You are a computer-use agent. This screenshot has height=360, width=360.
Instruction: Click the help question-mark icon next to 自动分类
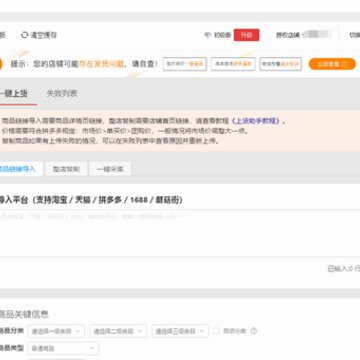coord(254,331)
